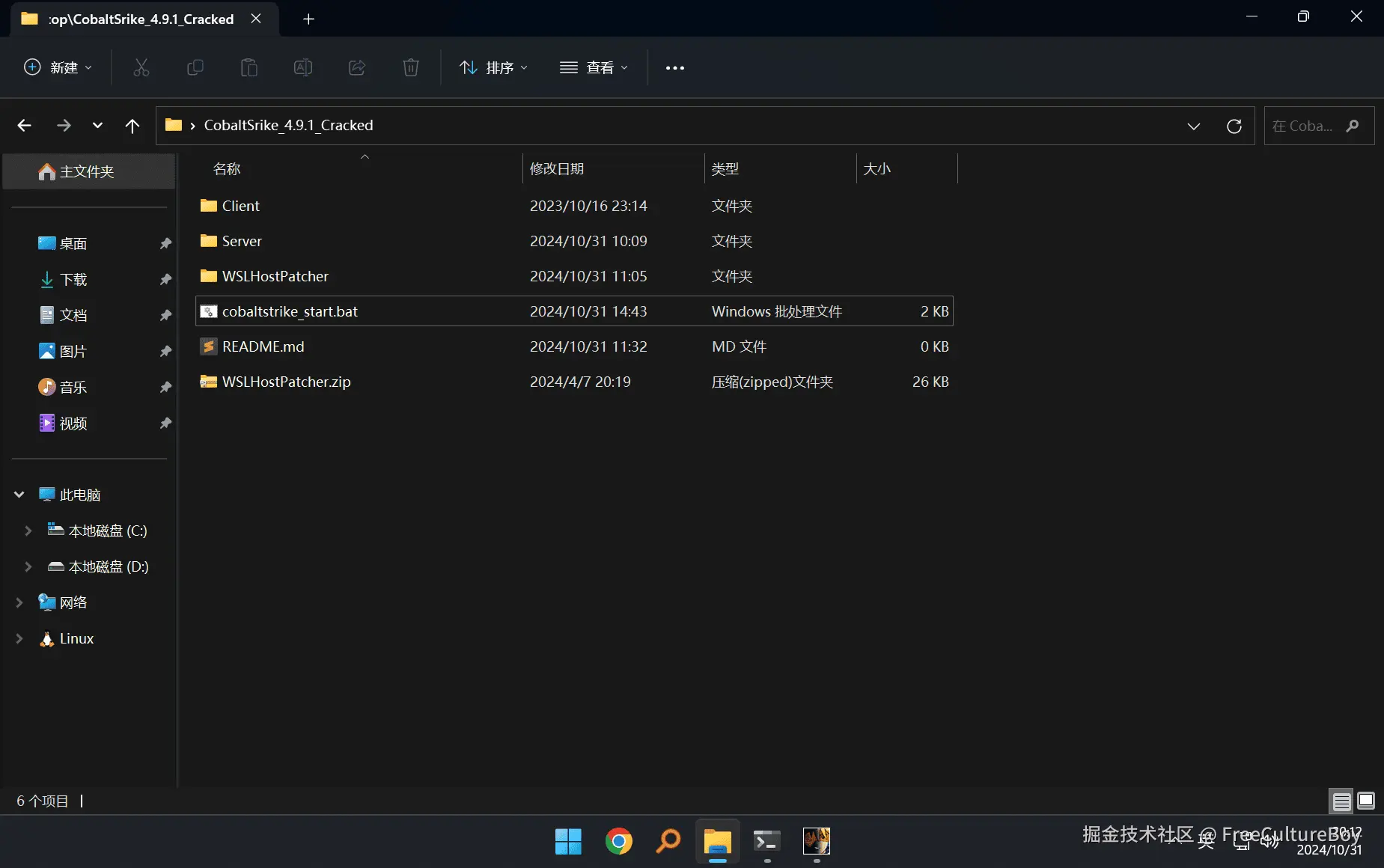Screen dimensions: 1384x868
Task: Expand the 本地磁盘 (D:) node
Action: click(28, 566)
